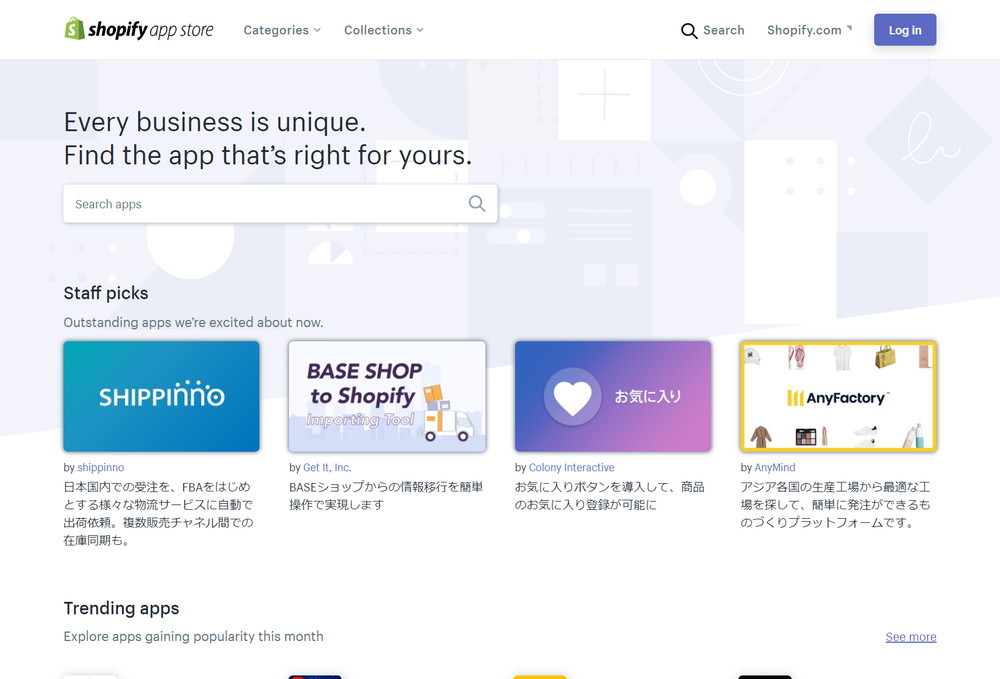Click the Search label in the header
The height and width of the screenshot is (679, 1000).
[723, 30]
